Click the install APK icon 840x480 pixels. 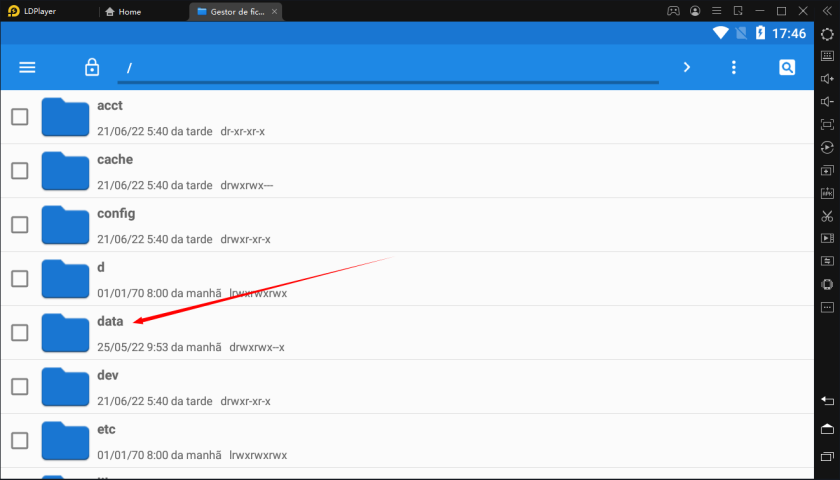click(x=827, y=193)
